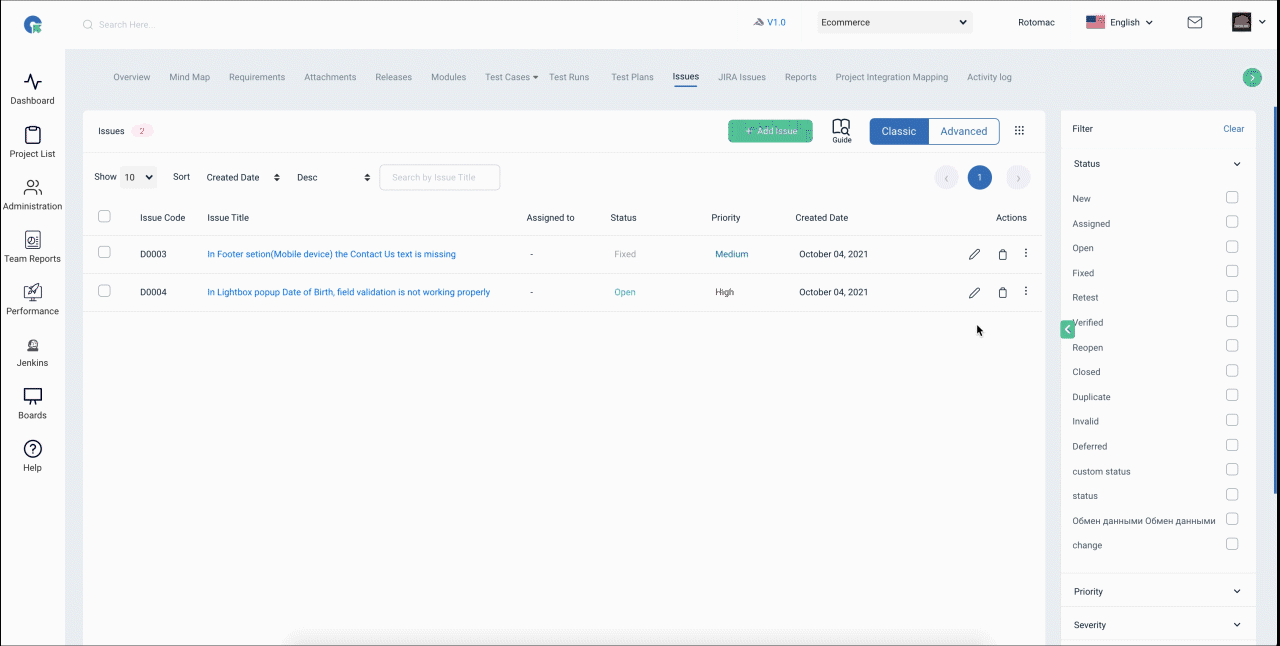The width and height of the screenshot is (1280, 646).
Task: Go to Administration section icon
Action: coord(33,187)
